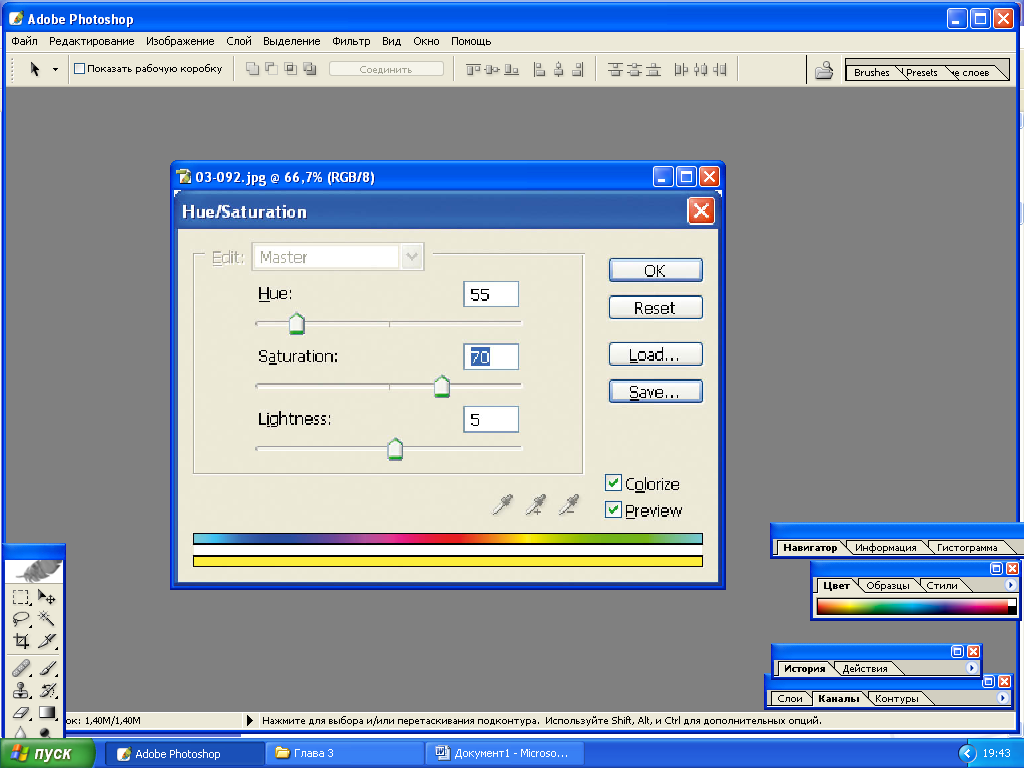The image size is (1024, 768).
Task: Click the пуск Start button
Action: (46, 754)
